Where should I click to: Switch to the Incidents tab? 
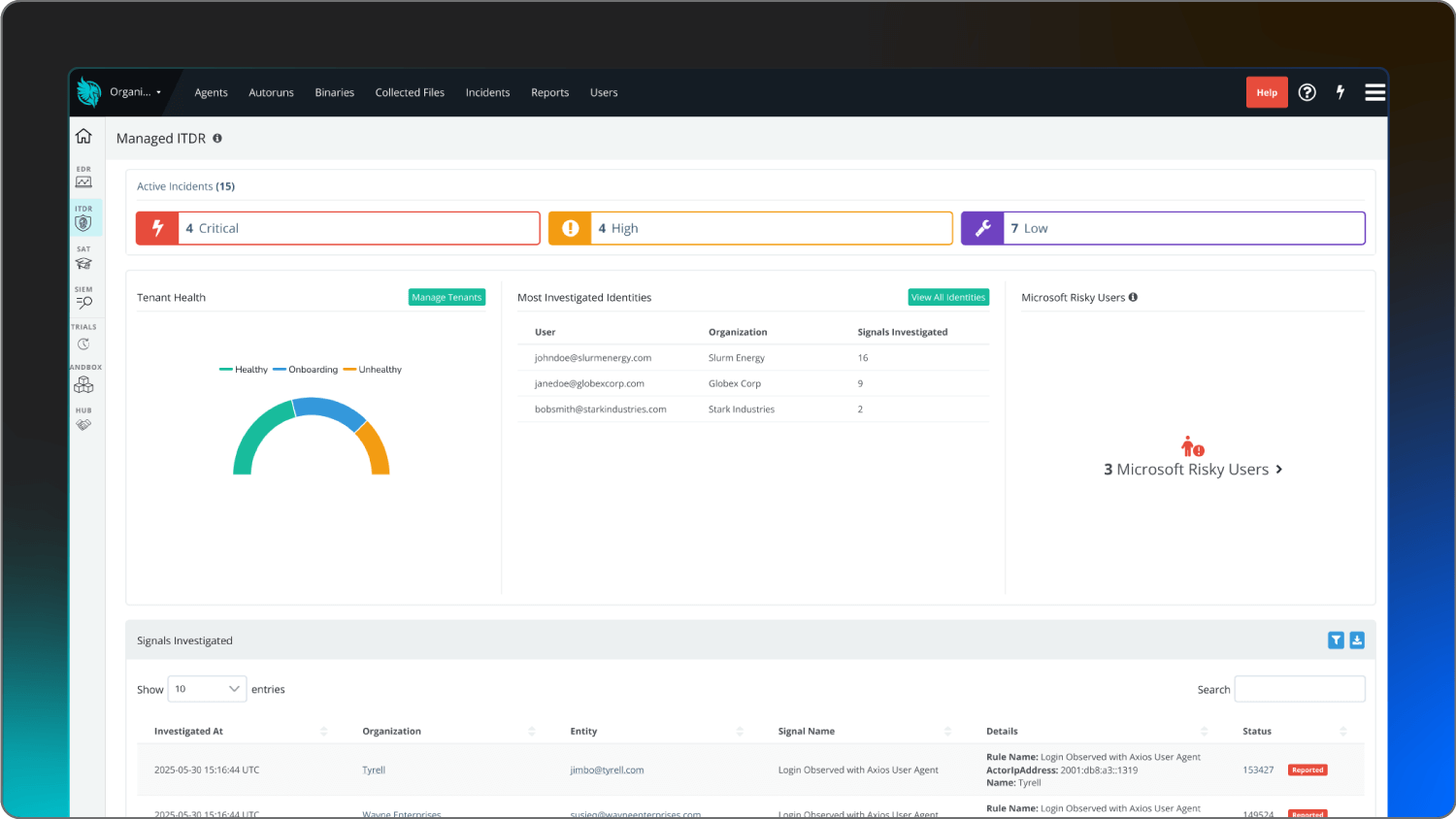pos(487,92)
